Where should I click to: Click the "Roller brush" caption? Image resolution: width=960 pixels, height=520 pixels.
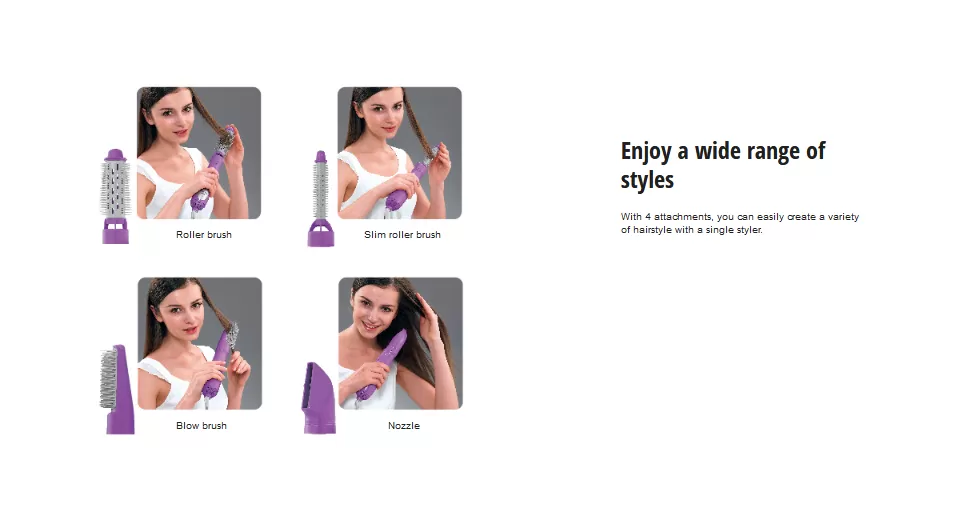pyautogui.click(x=204, y=235)
